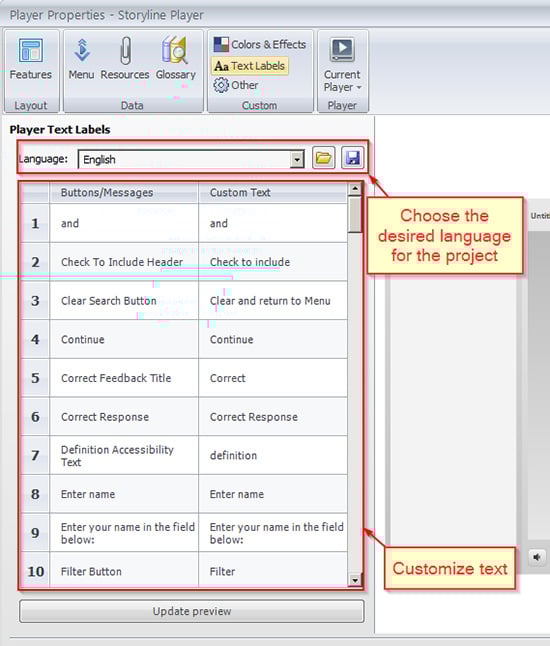Open the Other gear option
The width and height of the screenshot is (550, 646).
coord(236,85)
